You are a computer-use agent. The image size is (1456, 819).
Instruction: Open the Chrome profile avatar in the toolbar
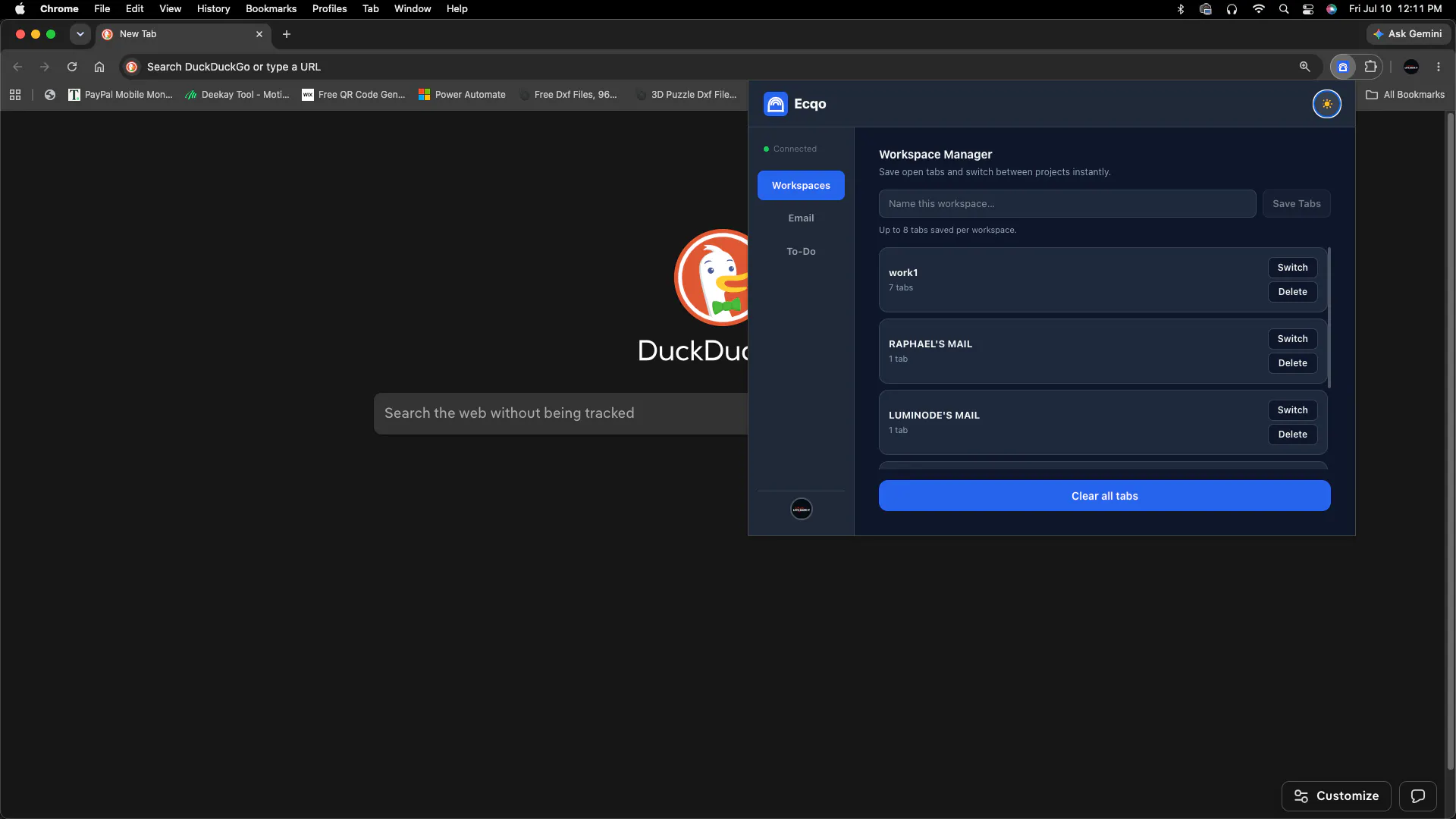pyautogui.click(x=1410, y=67)
